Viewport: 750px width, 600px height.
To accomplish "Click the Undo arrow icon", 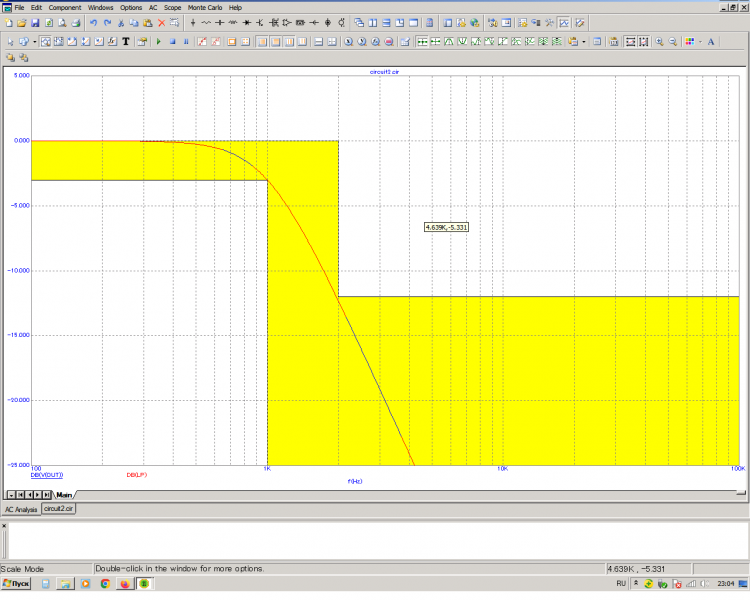I will pyautogui.click(x=93, y=22).
